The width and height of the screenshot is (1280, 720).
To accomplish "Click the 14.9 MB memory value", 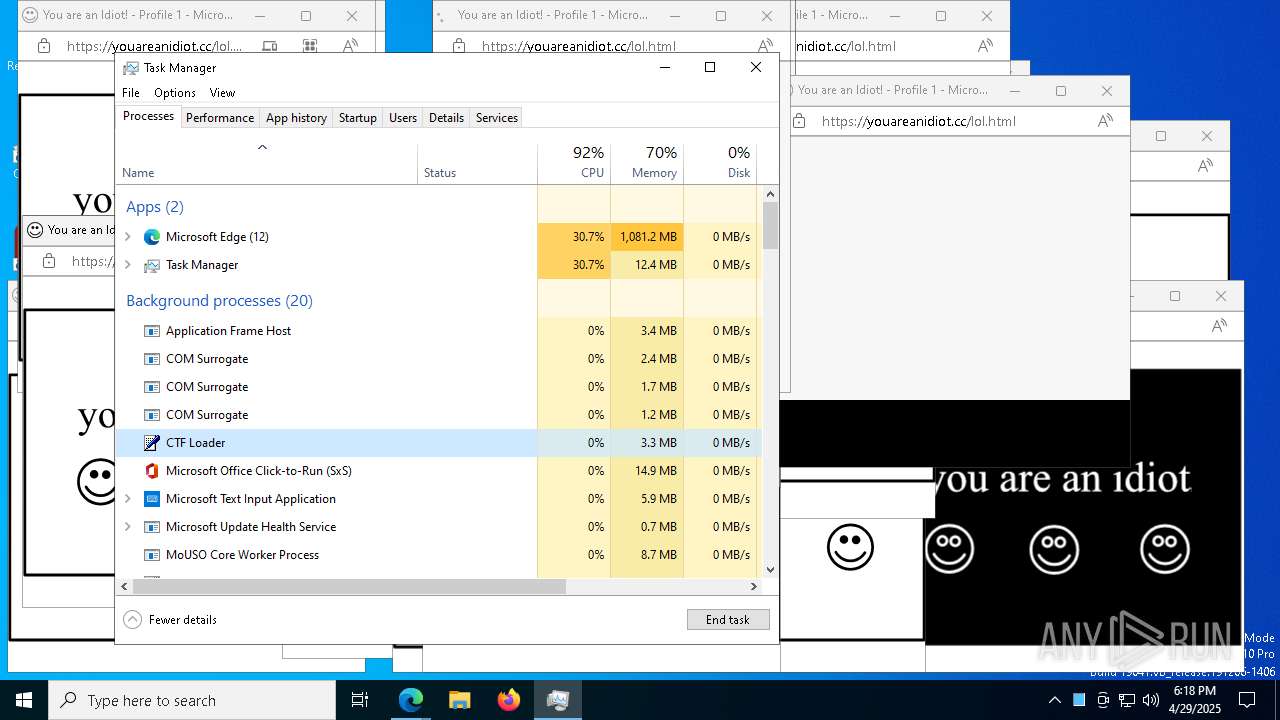I will pyautogui.click(x=657, y=471).
